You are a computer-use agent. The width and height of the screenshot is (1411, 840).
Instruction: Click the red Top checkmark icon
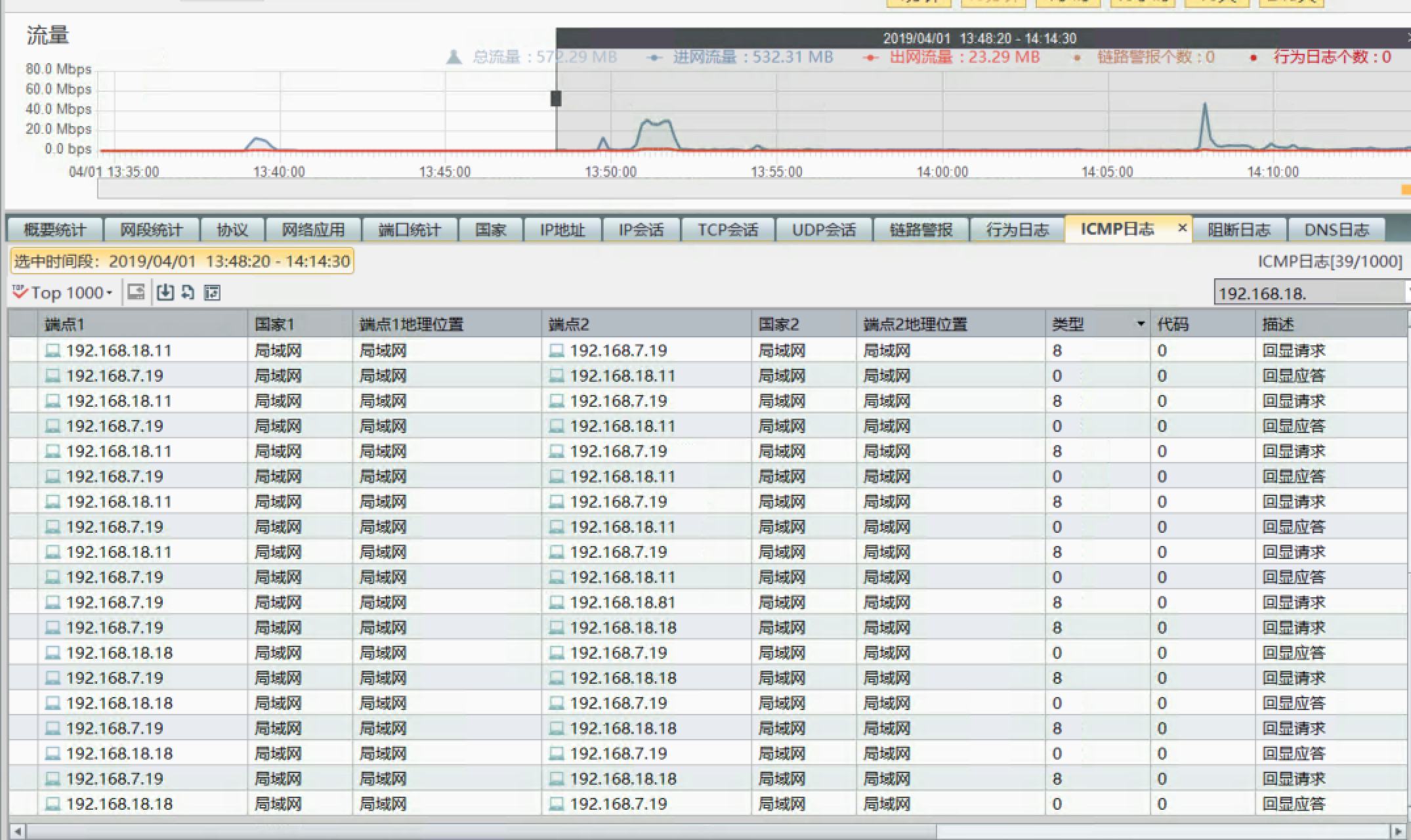(x=20, y=293)
